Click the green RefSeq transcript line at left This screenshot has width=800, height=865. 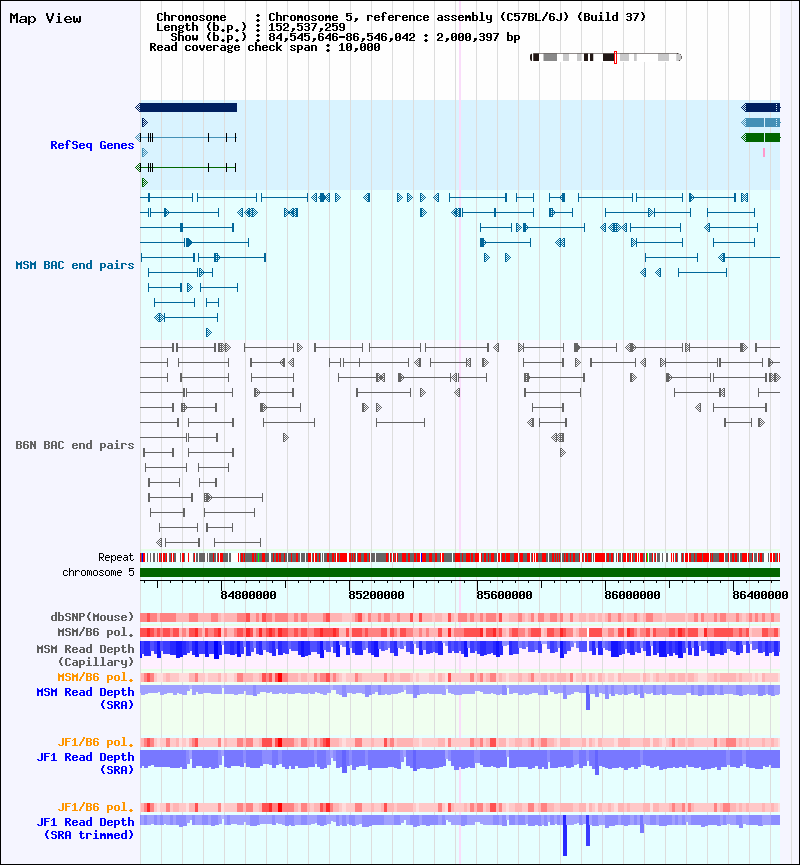click(186, 167)
